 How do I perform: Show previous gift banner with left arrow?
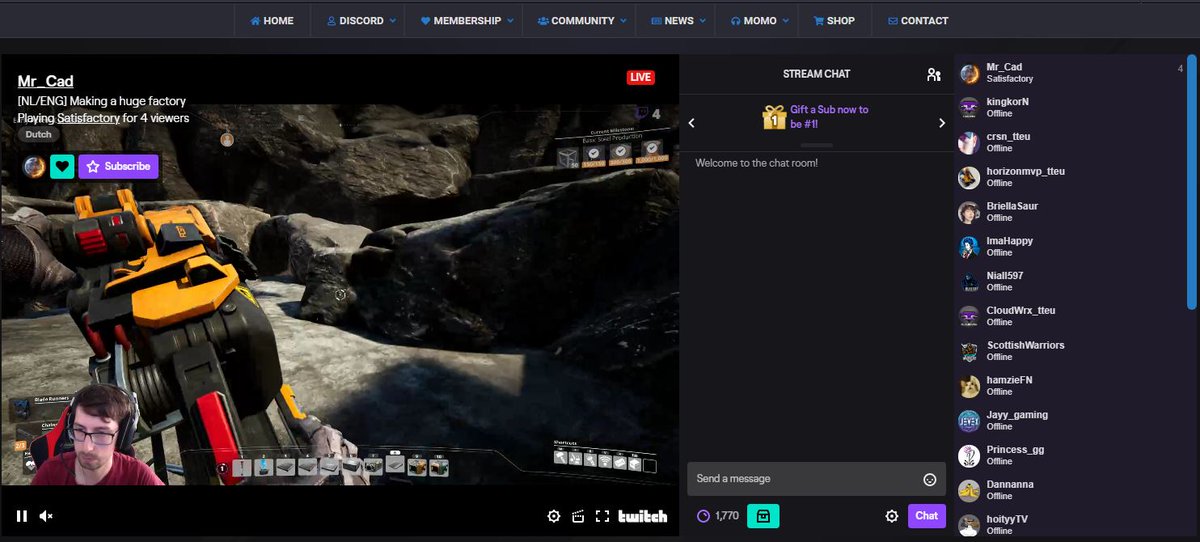coord(691,123)
